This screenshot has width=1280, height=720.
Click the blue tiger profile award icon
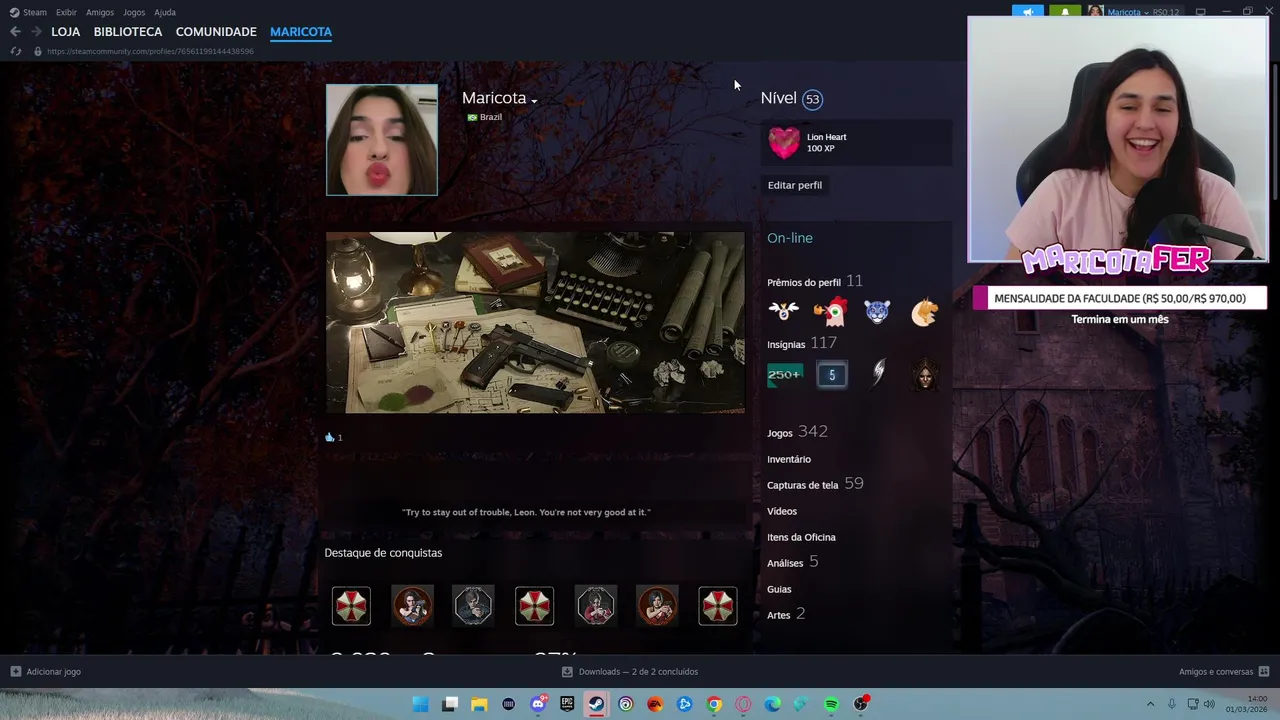click(x=877, y=312)
